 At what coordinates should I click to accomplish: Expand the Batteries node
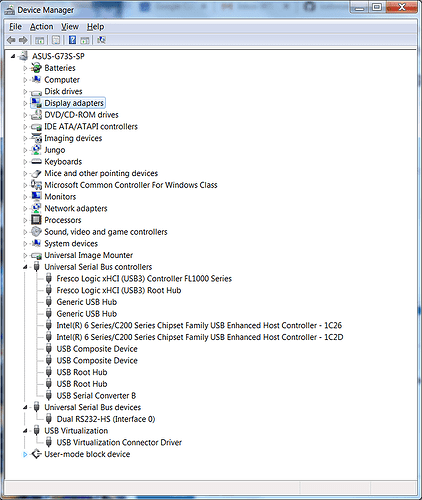pyautogui.click(x=25, y=68)
